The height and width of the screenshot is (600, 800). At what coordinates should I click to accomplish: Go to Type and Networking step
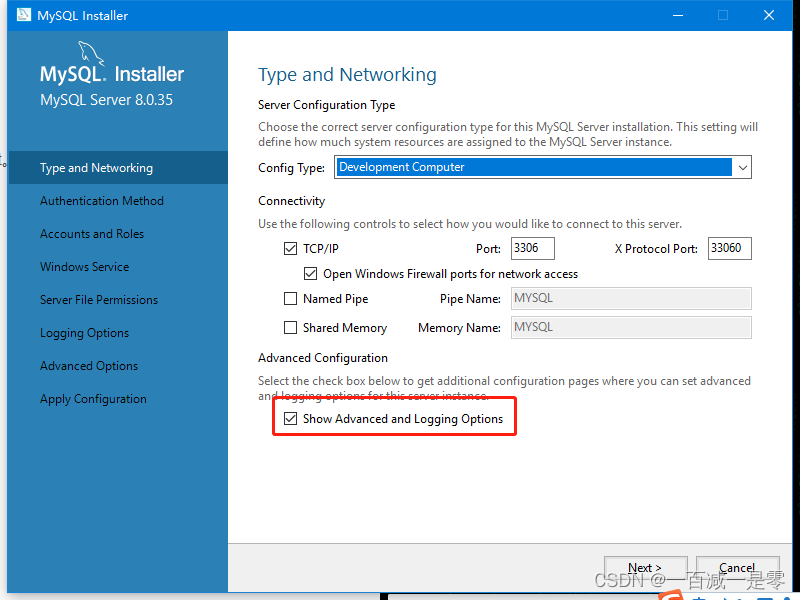pos(118,168)
